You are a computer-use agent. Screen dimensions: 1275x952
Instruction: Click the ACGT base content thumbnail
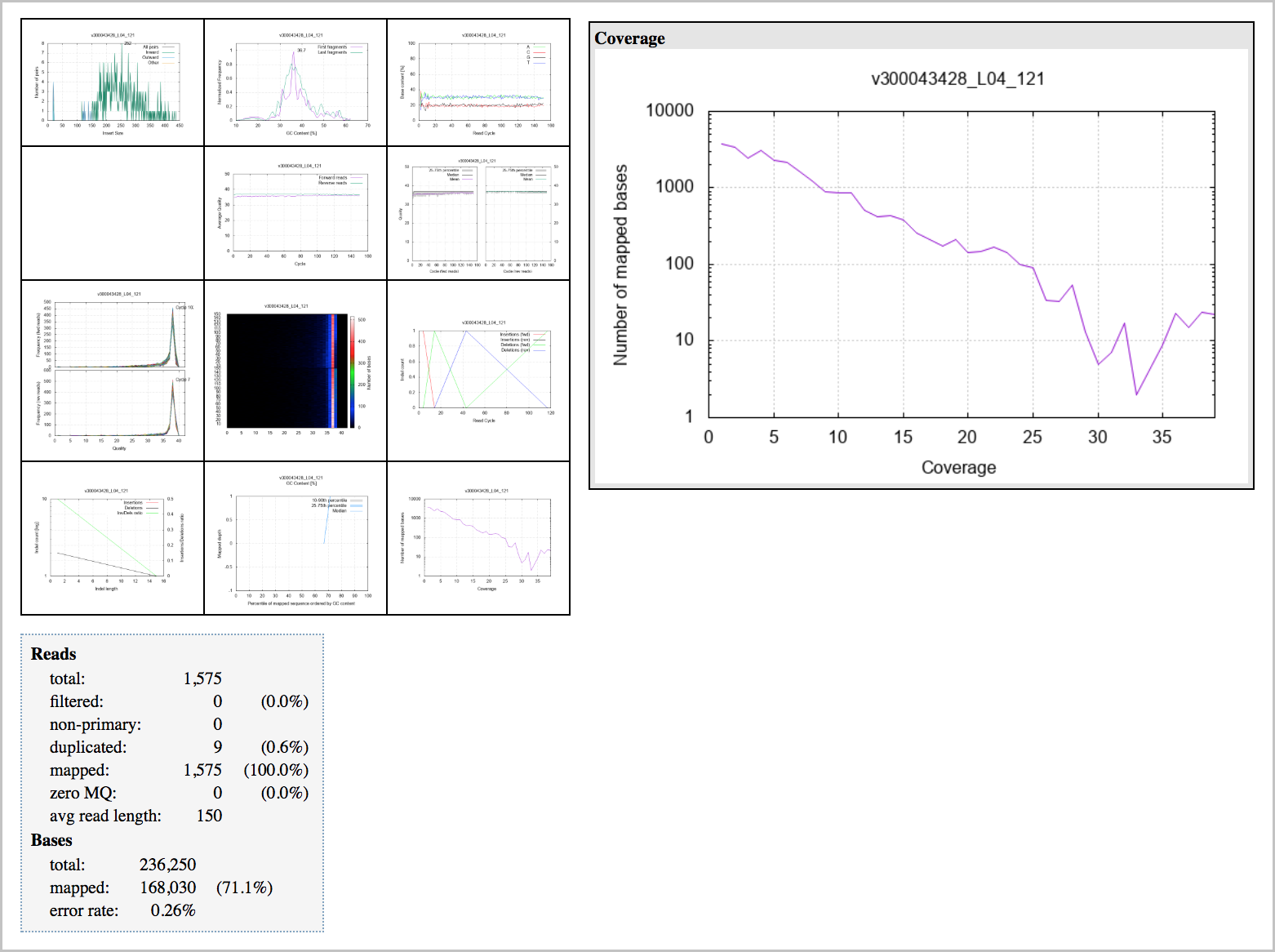[x=478, y=83]
